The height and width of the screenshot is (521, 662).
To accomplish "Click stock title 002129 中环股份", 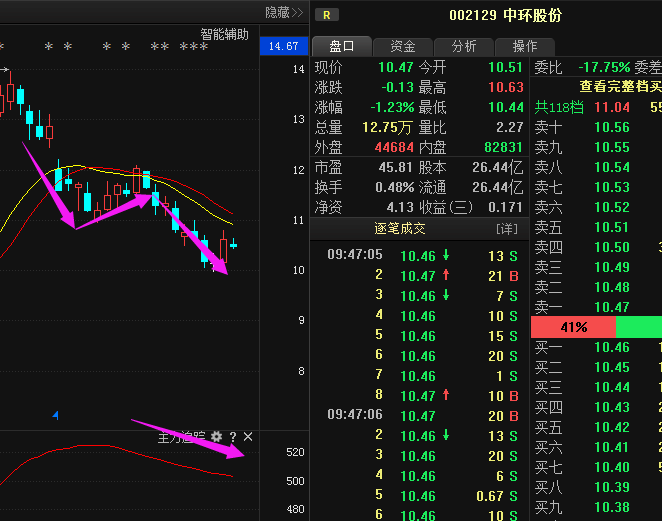I will tap(505, 16).
